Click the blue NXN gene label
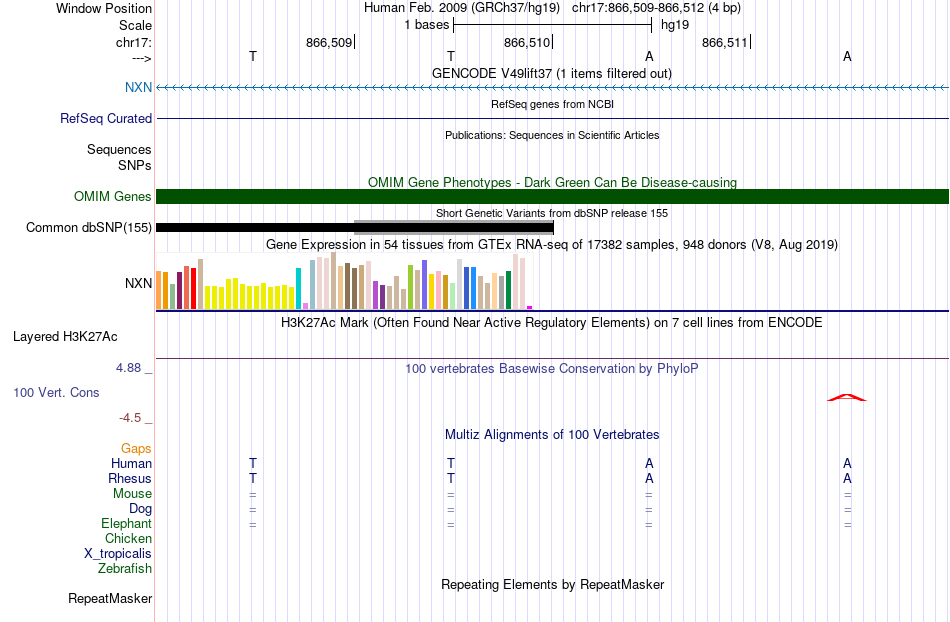The width and height of the screenshot is (950, 622). 138,87
